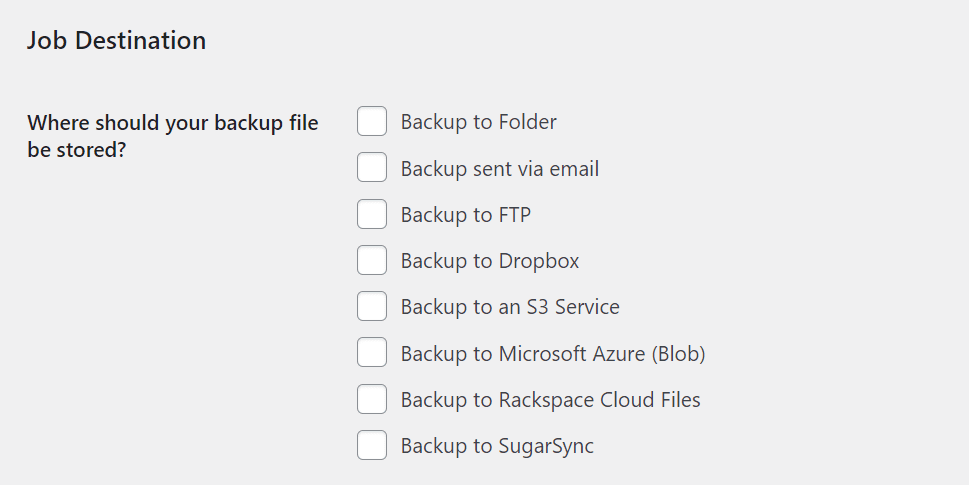Check the Backup to FTP box
Image resolution: width=969 pixels, height=485 pixels.
(x=372, y=214)
